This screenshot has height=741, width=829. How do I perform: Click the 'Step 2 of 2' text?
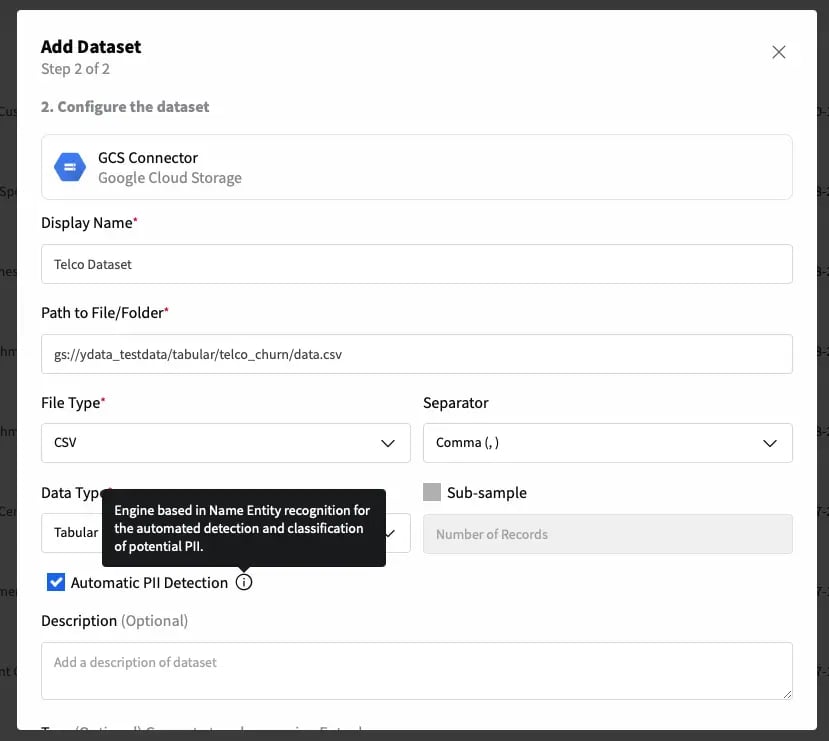point(76,69)
